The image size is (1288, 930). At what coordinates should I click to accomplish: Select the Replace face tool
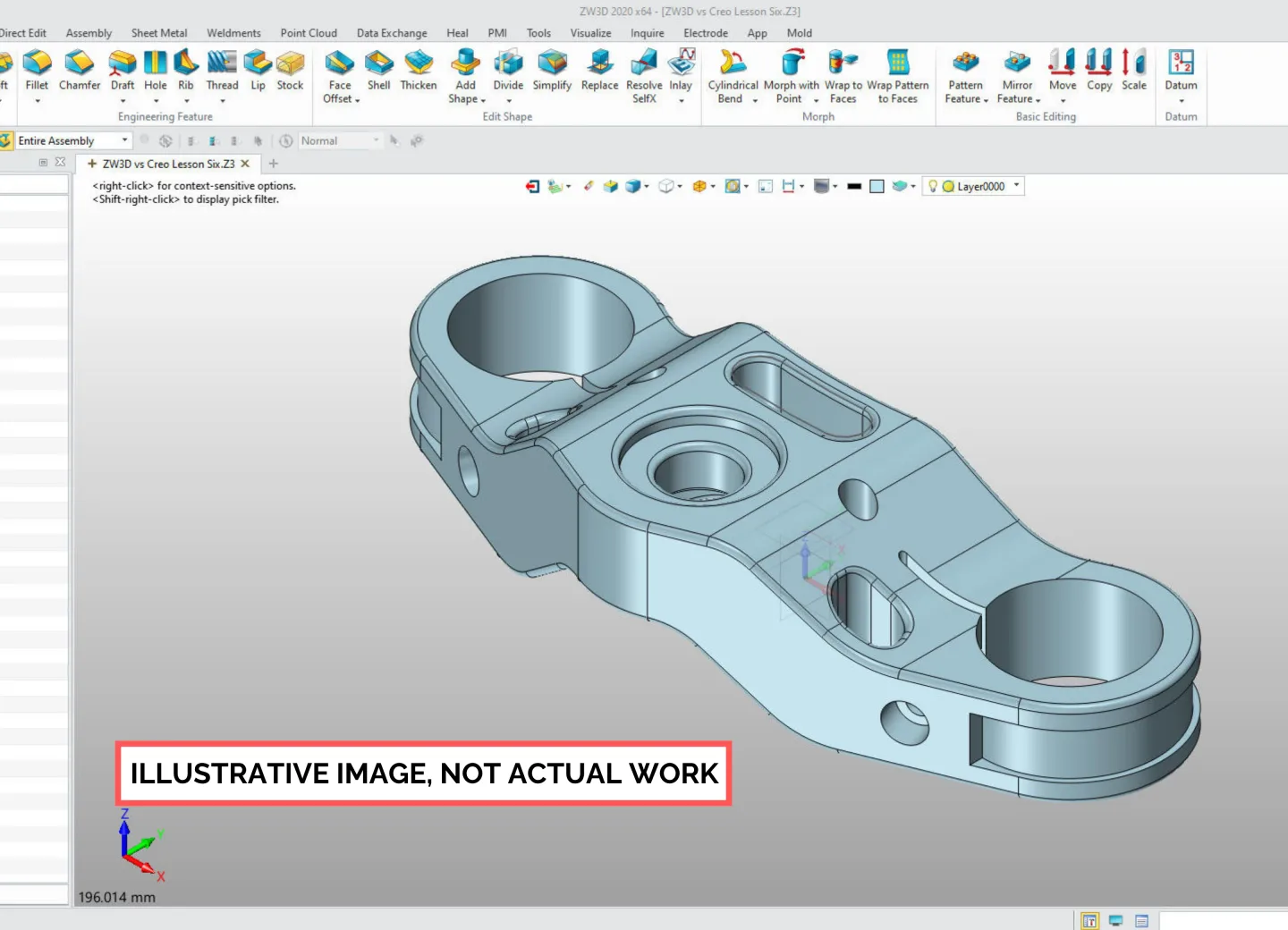point(599,70)
